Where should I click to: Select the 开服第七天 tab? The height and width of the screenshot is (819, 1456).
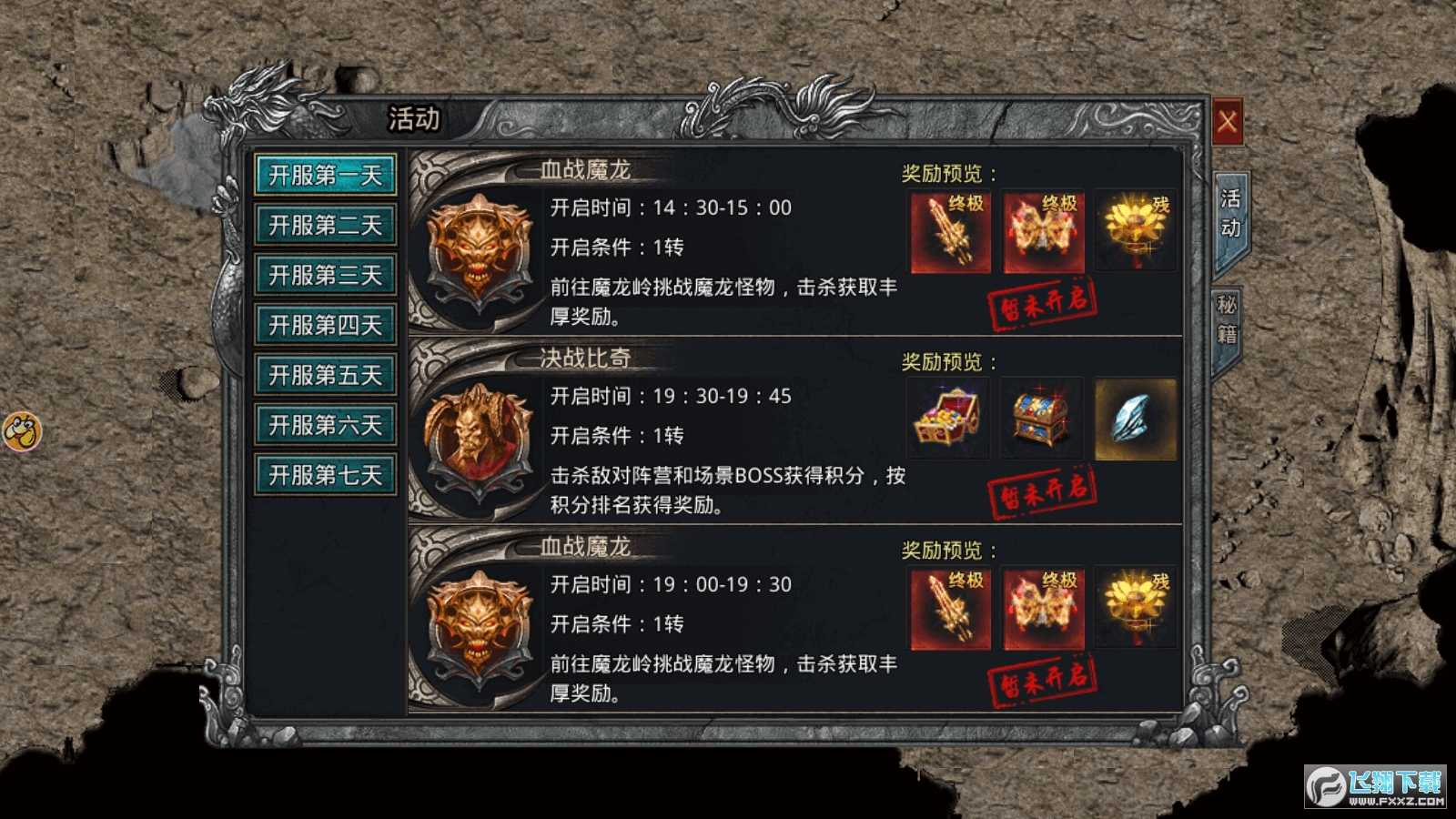(x=325, y=475)
